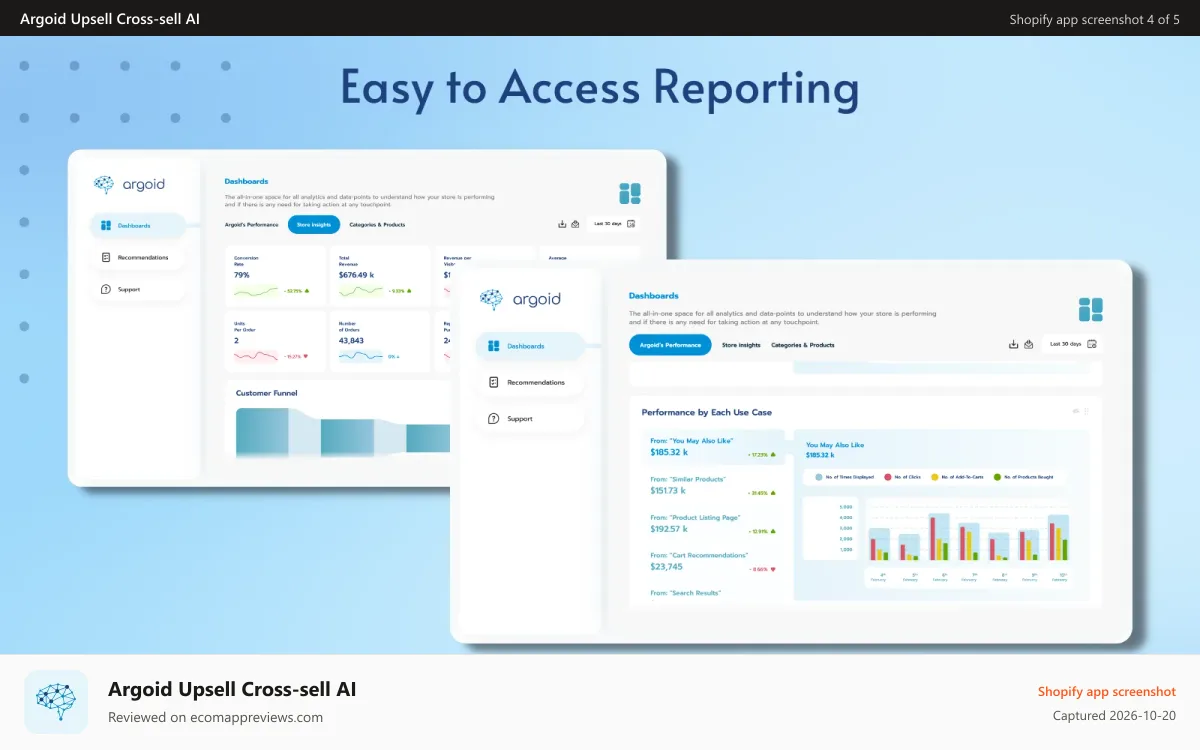Open Dashboards in the front window sidebar
1200x750 pixels.
pos(530,346)
